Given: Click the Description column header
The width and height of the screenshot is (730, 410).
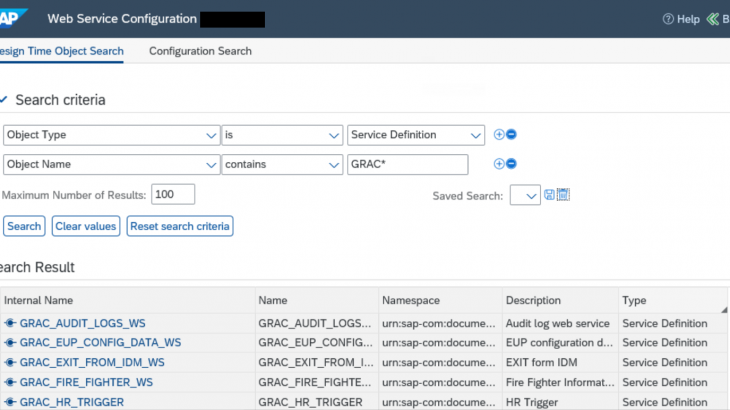Looking at the screenshot, I should coord(561,300).
